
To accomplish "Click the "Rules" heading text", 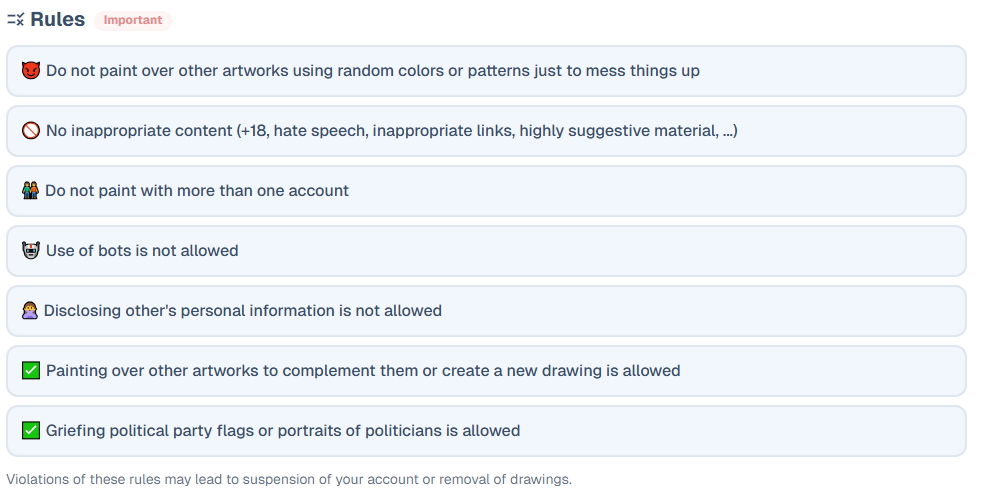I will [58, 20].
